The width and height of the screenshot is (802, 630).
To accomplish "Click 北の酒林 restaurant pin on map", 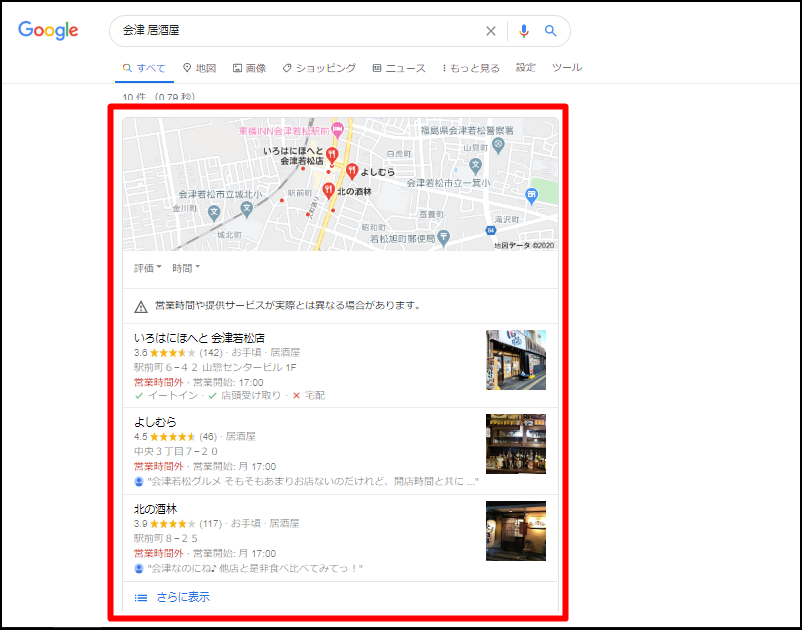I will click(328, 191).
